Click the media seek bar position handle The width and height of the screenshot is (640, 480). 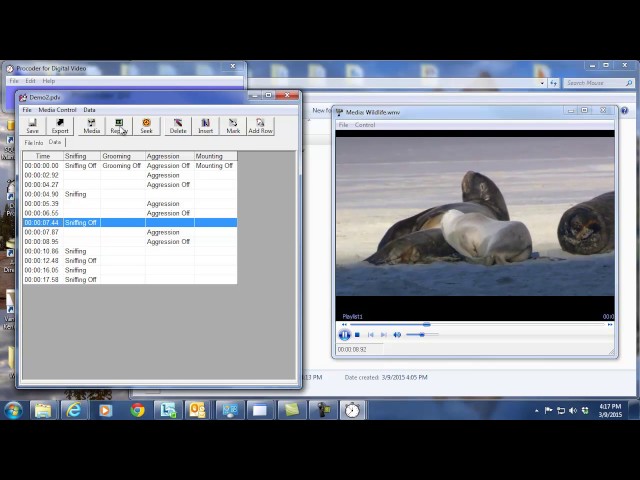point(427,324)
